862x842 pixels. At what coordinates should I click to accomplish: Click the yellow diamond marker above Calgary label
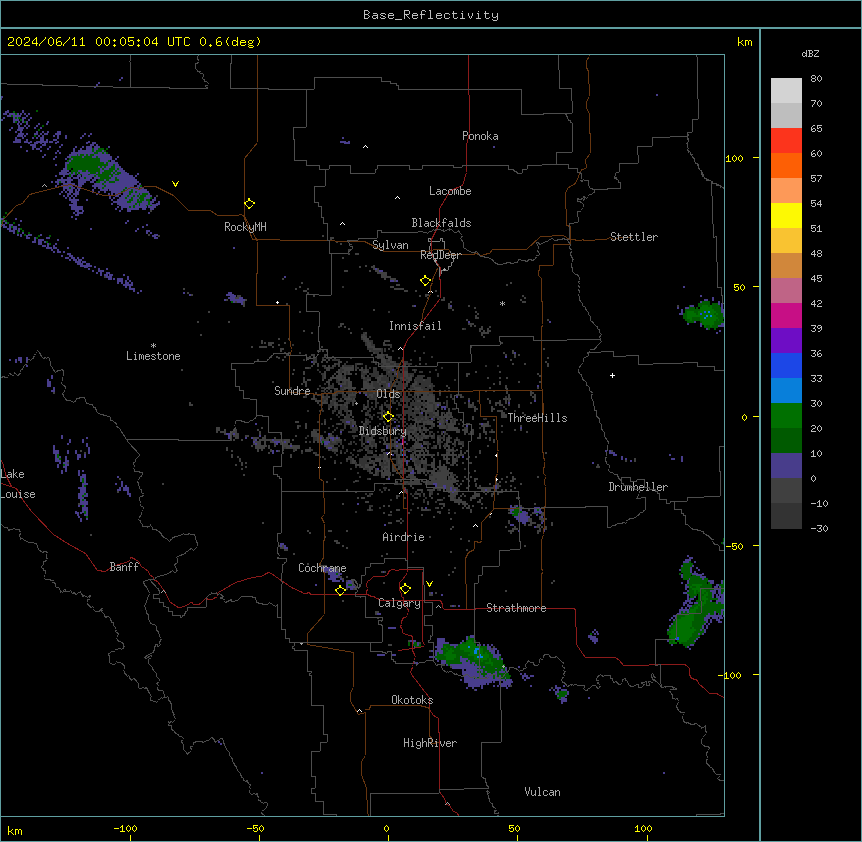pos(405,589)
